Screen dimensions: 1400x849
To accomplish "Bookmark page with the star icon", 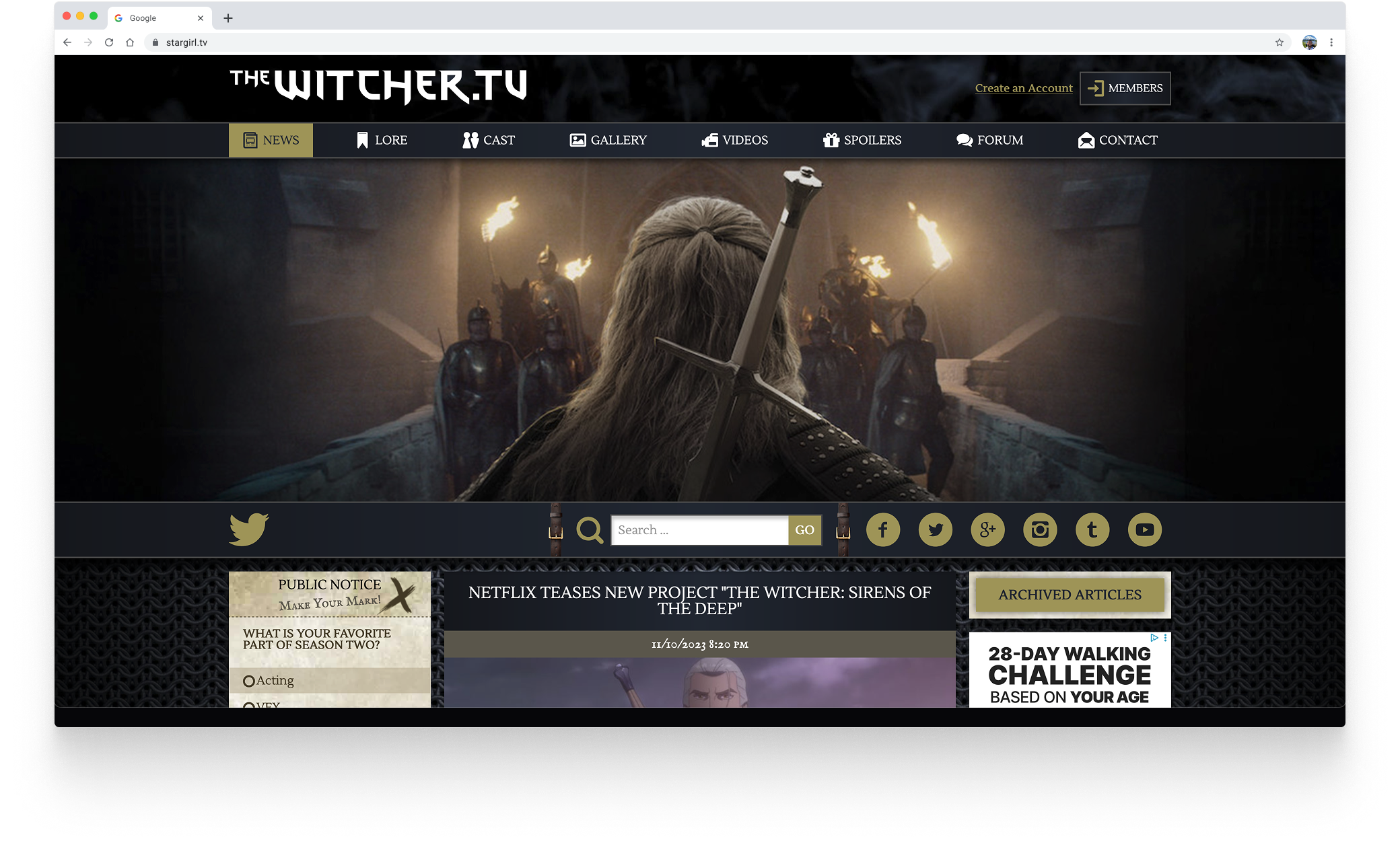I will pos(1279,42).
